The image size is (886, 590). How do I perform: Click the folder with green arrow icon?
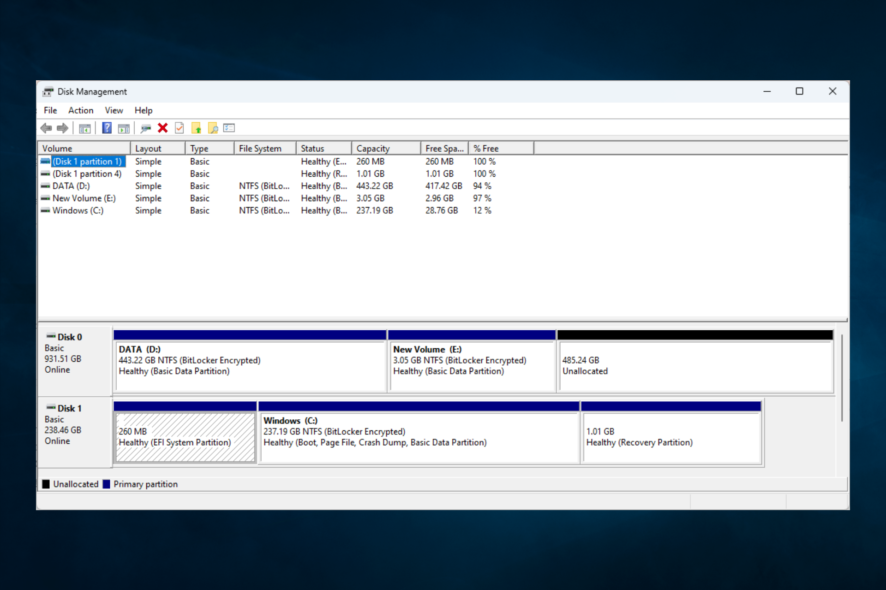(196, 128)
